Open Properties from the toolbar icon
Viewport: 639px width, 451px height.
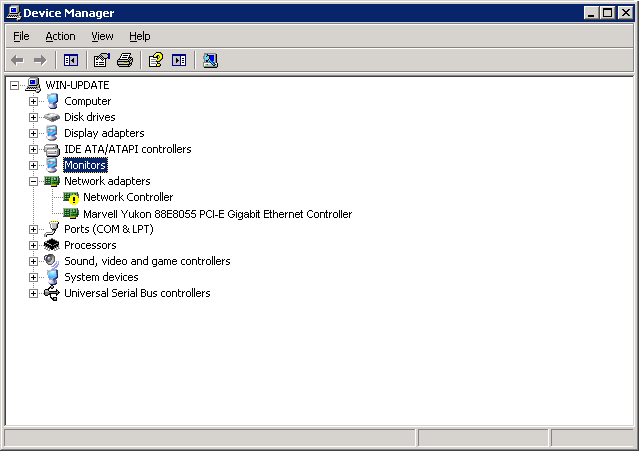tap(101, 60)
